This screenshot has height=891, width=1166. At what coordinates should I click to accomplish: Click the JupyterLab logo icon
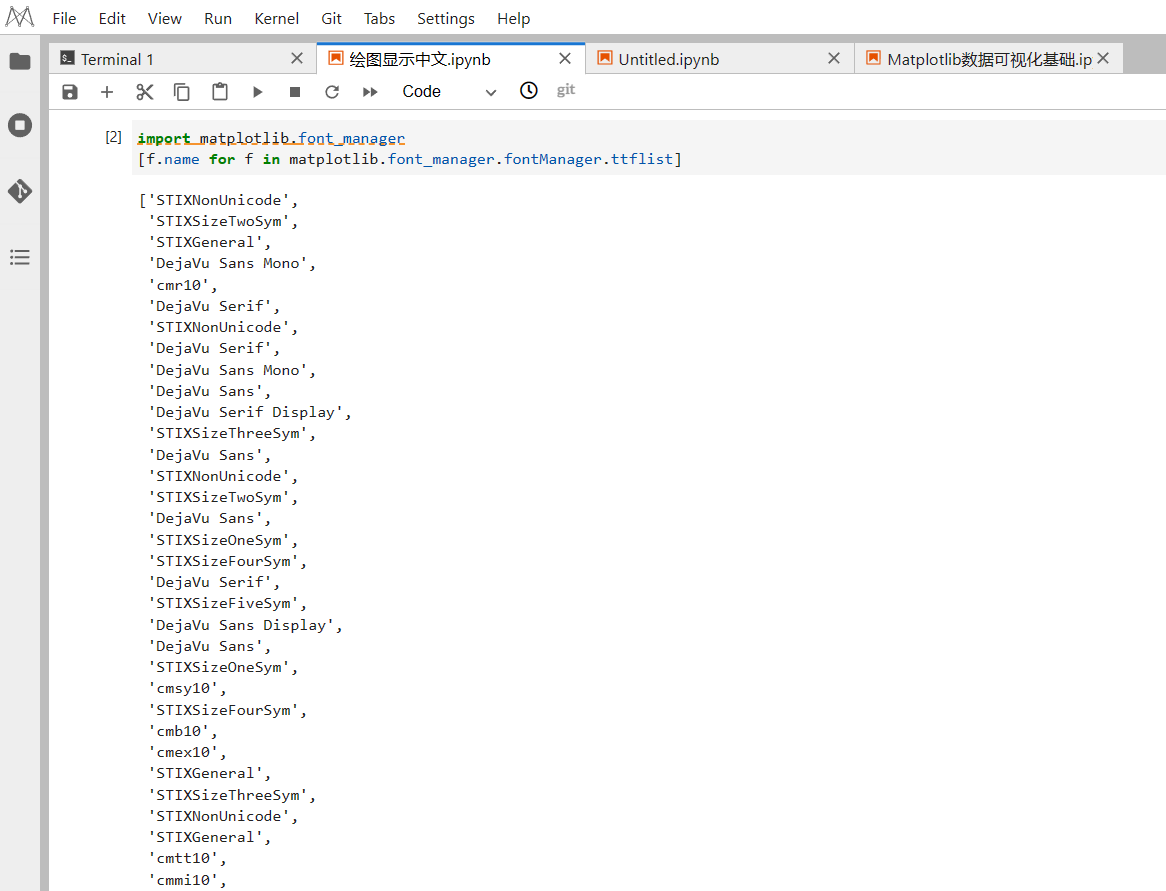(x=19, y=17)
